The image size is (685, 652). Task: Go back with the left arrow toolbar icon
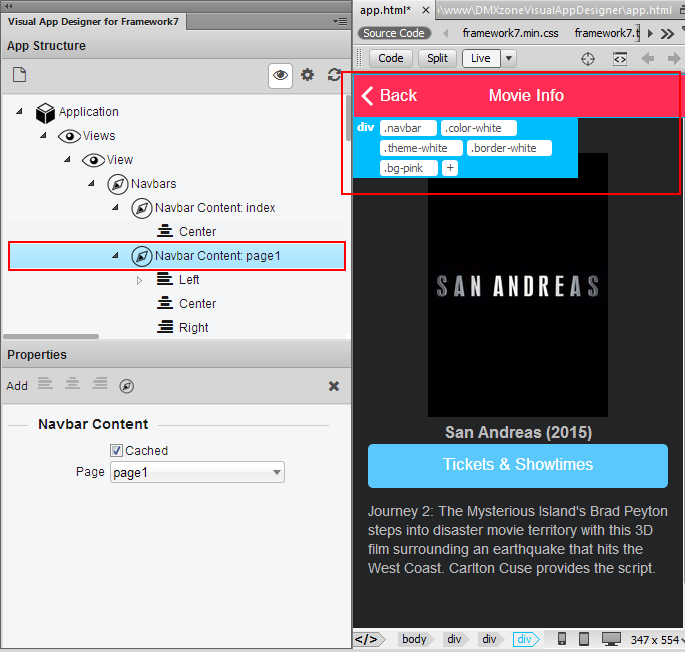(x=647, y=58)
